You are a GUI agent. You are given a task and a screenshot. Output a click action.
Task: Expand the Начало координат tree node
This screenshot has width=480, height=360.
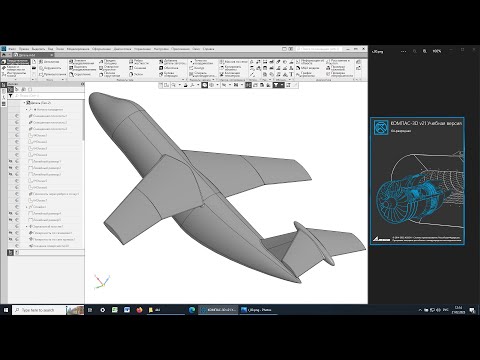coord(27,109)
